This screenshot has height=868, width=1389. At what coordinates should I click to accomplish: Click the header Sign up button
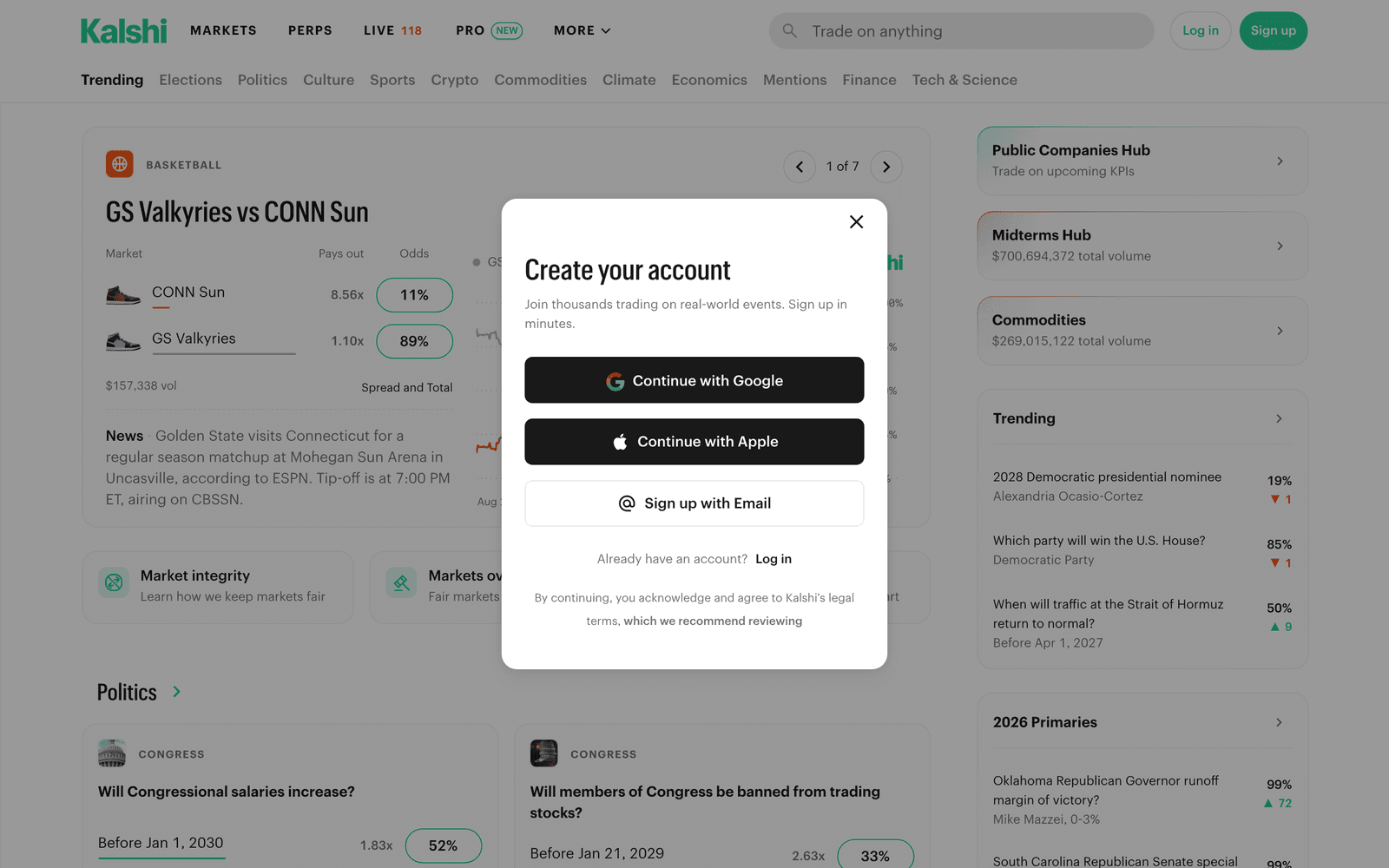coord(1274,31)
